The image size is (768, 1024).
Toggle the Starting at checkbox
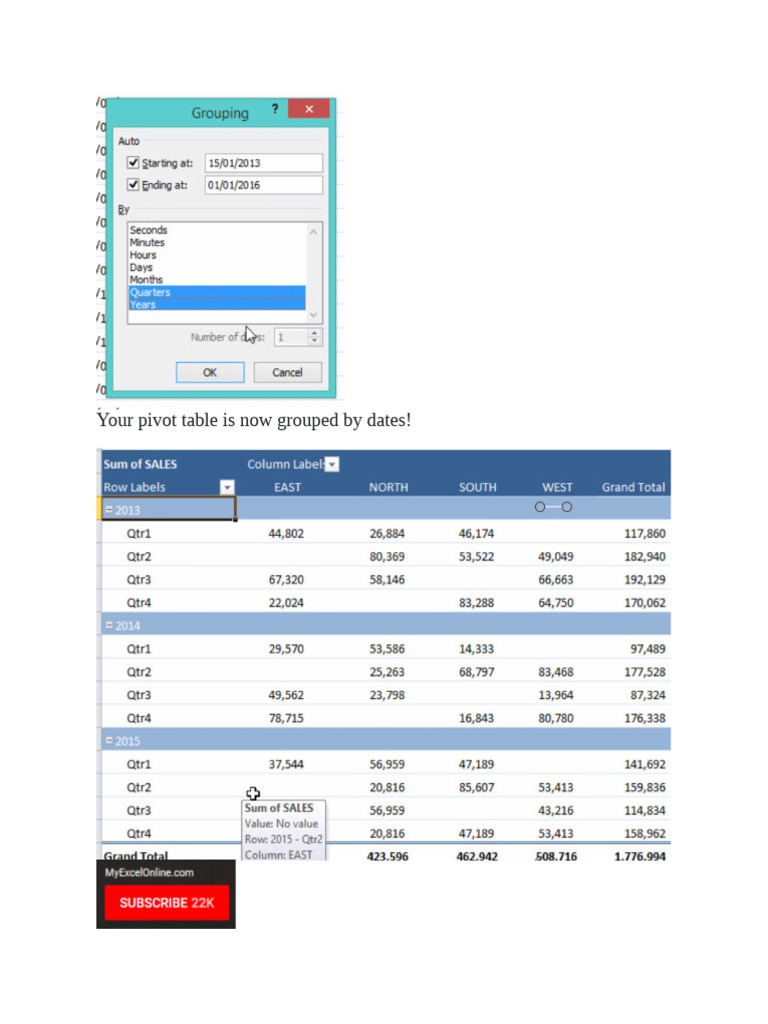133,163
